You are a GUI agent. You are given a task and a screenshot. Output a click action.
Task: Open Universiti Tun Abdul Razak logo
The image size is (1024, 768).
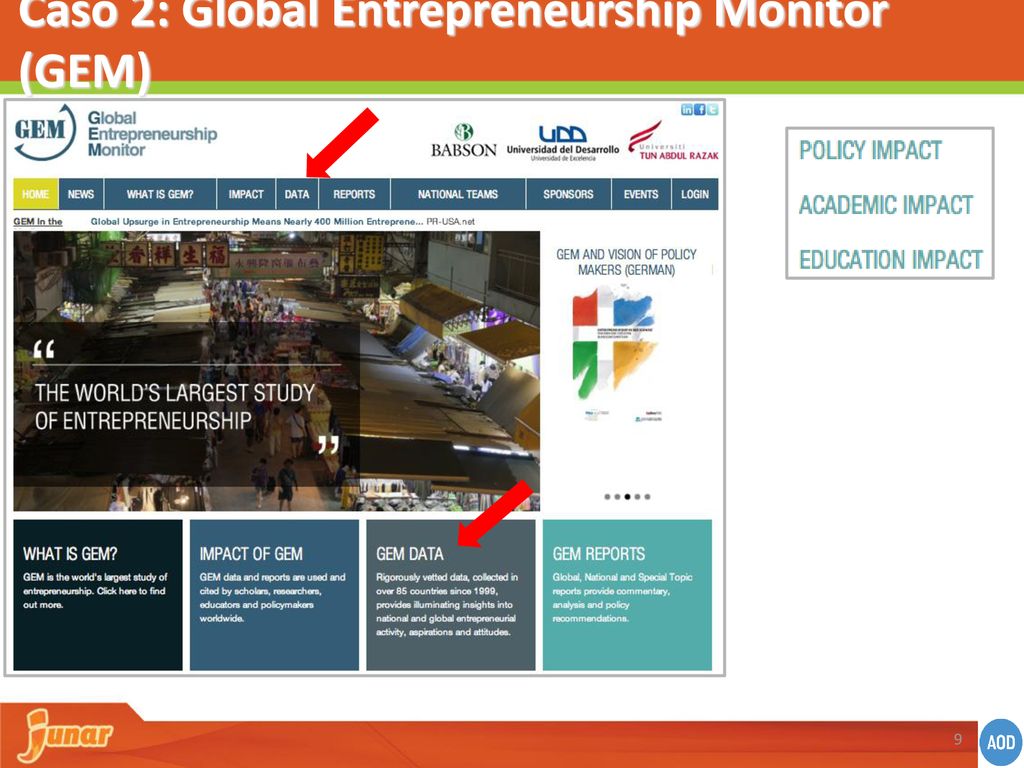click(673, 140)
